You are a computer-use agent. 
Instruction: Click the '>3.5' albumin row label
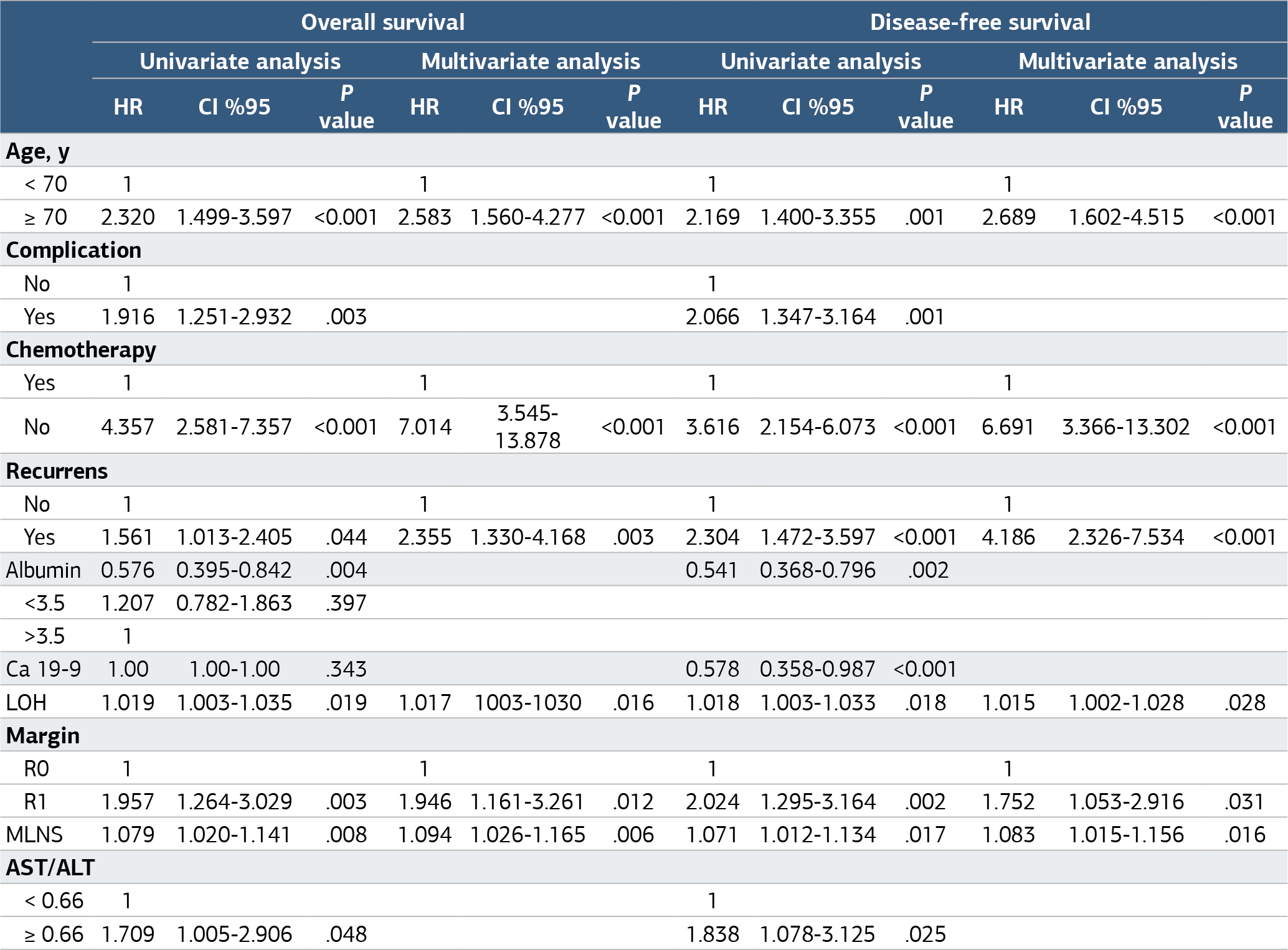pos(45,636)
